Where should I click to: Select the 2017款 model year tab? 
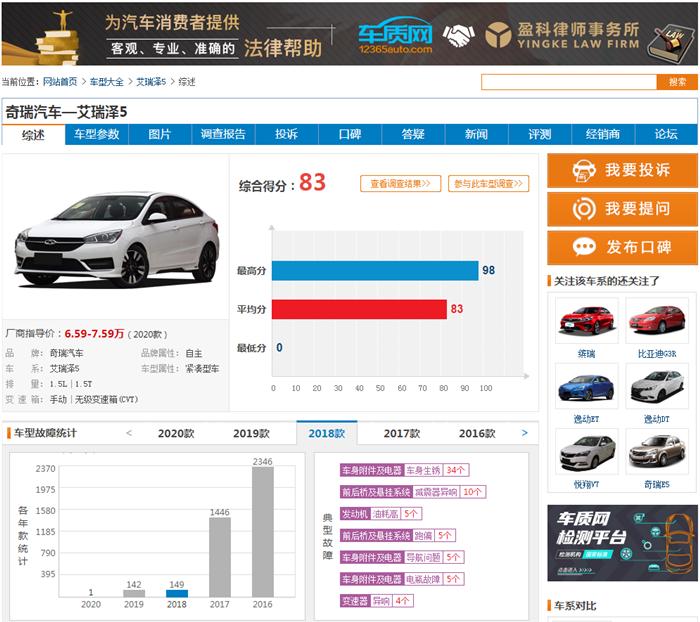tap(402, 434)
